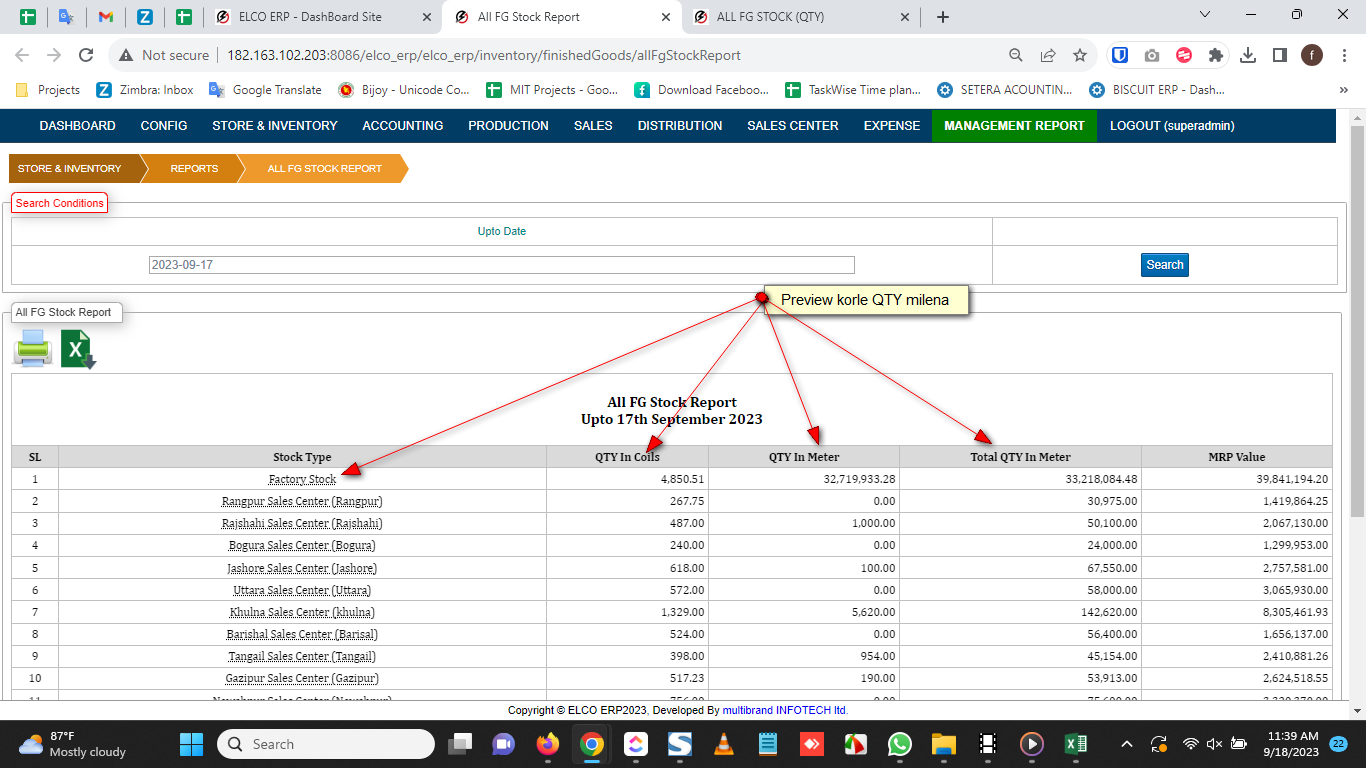Click the browser reload page icon
The image size is (1366, 768).
coord(86,56)
